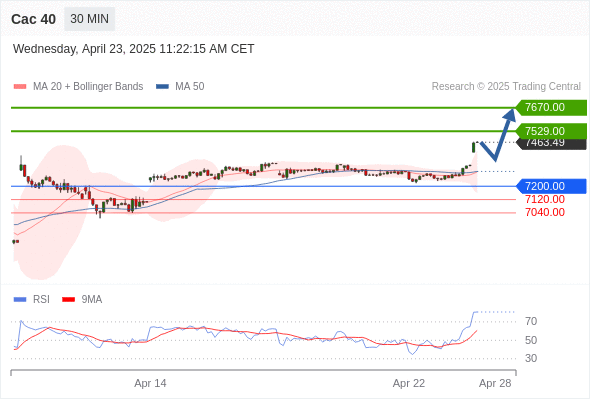Toggle the MA 20 + Bollinger Bands legend

click(88, 87)
